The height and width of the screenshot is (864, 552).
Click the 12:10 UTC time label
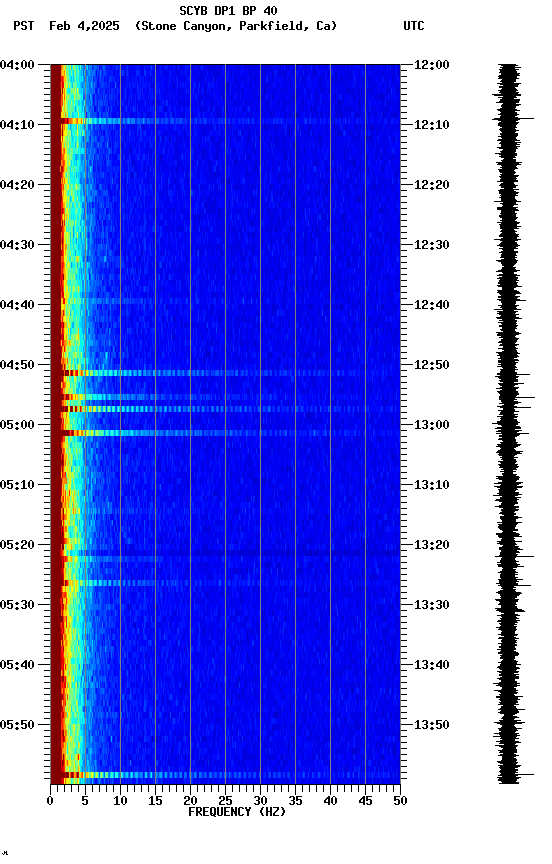click(431, 125)
